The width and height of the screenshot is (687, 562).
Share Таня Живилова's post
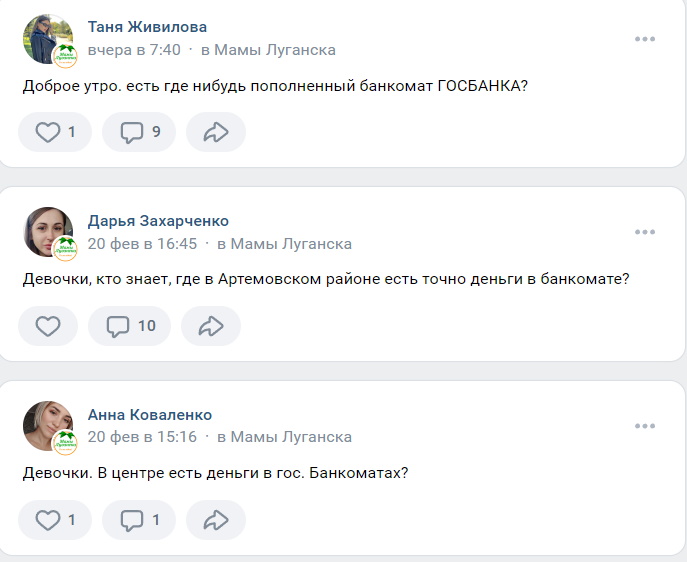[215, 132]
